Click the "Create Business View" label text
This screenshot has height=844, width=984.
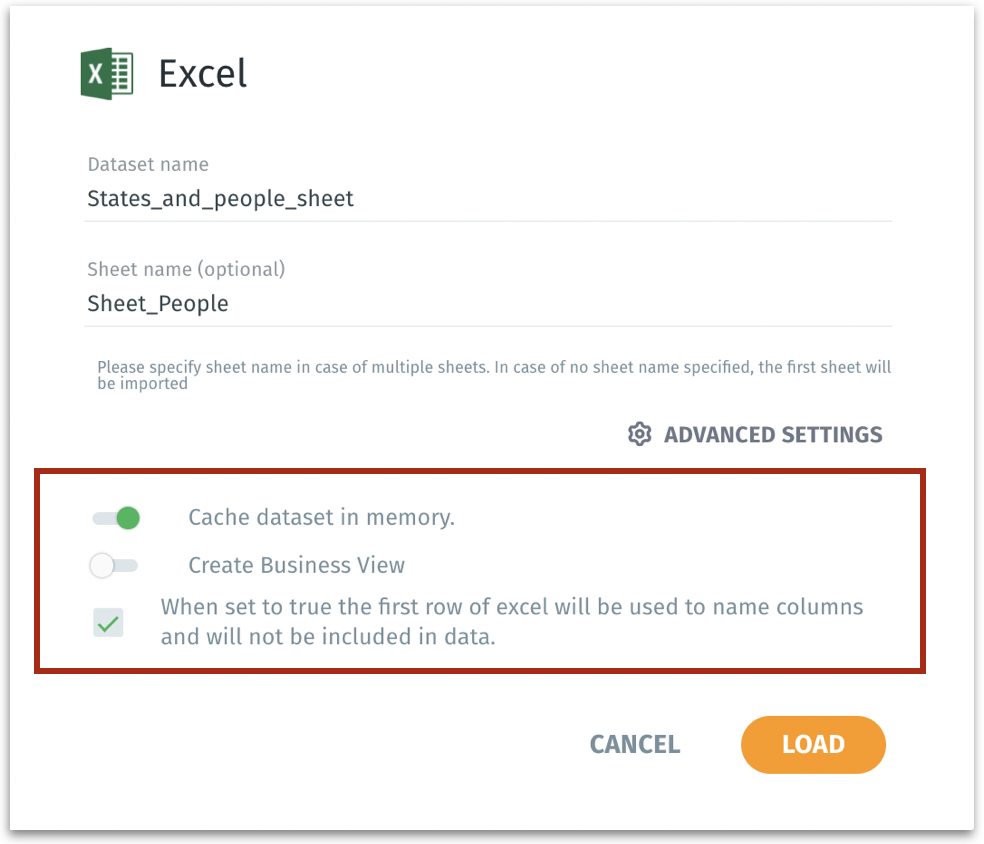tap(296, 566)
